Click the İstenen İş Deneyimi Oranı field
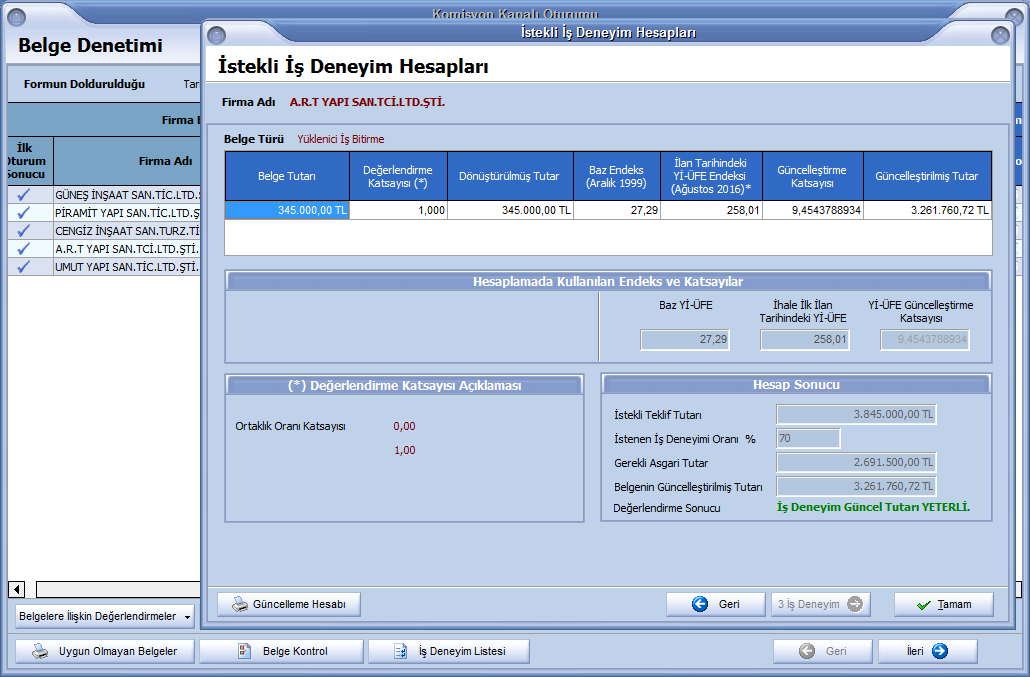 [808, 439]
